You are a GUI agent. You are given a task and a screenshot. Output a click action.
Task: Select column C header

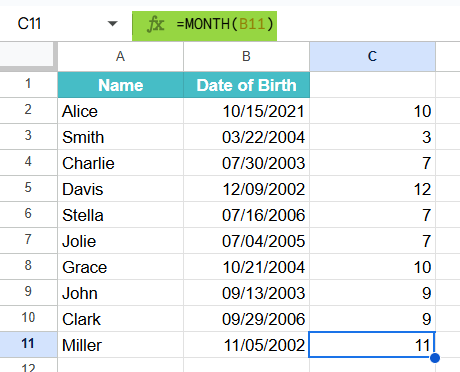[x=372, y=56]
